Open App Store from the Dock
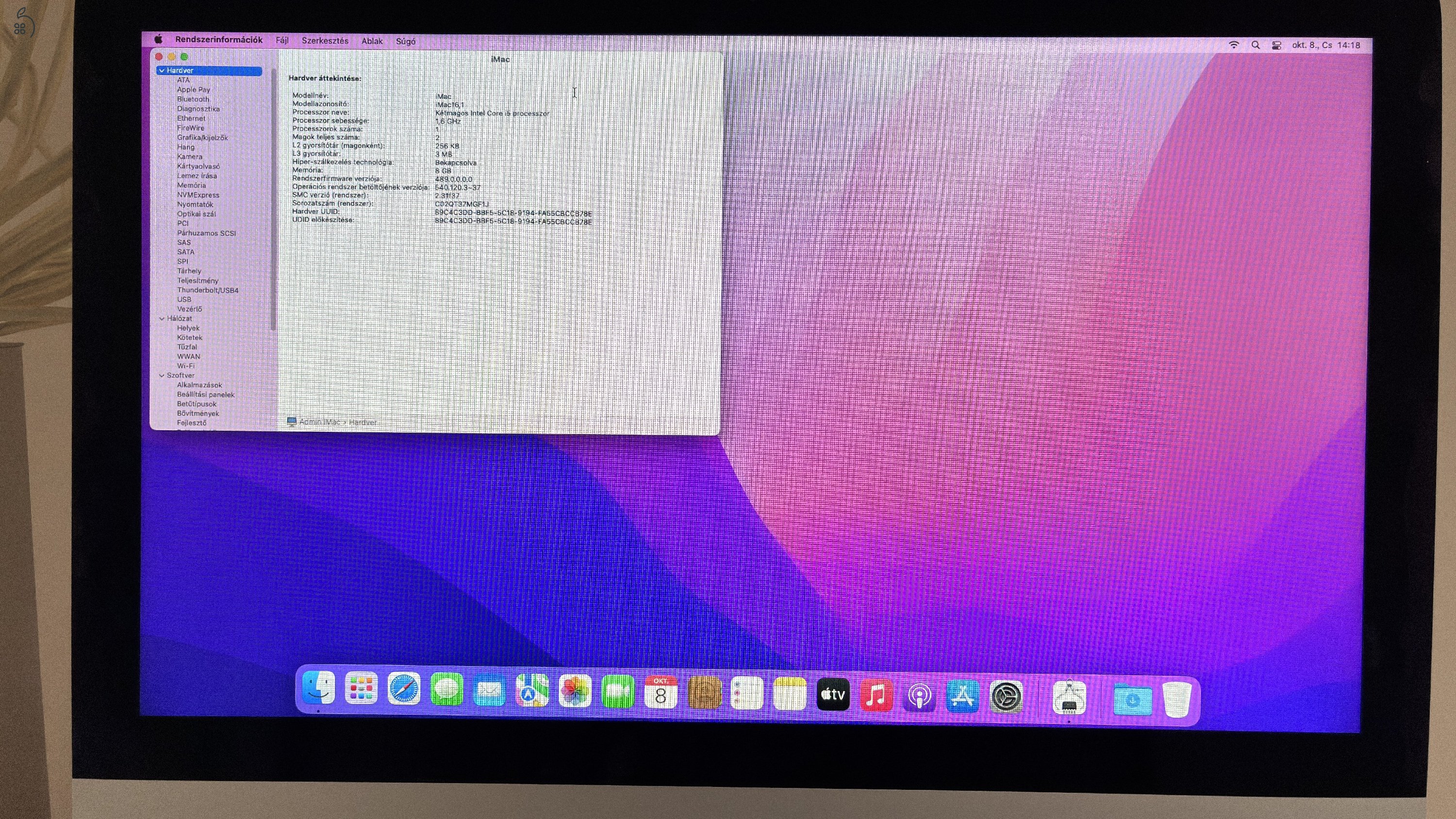1456x819 pixels. pos(962,696)
